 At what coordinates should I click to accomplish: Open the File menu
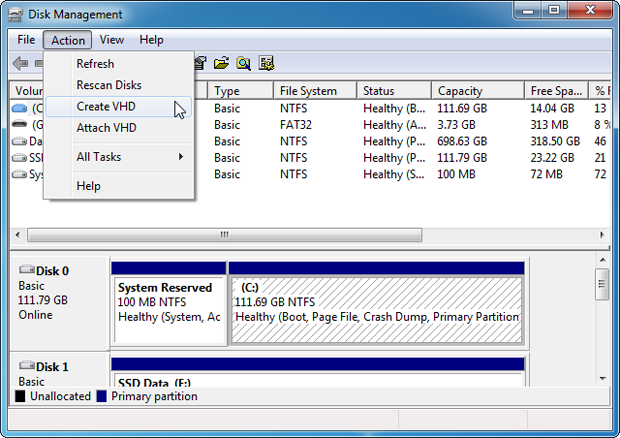coord(26,40)
